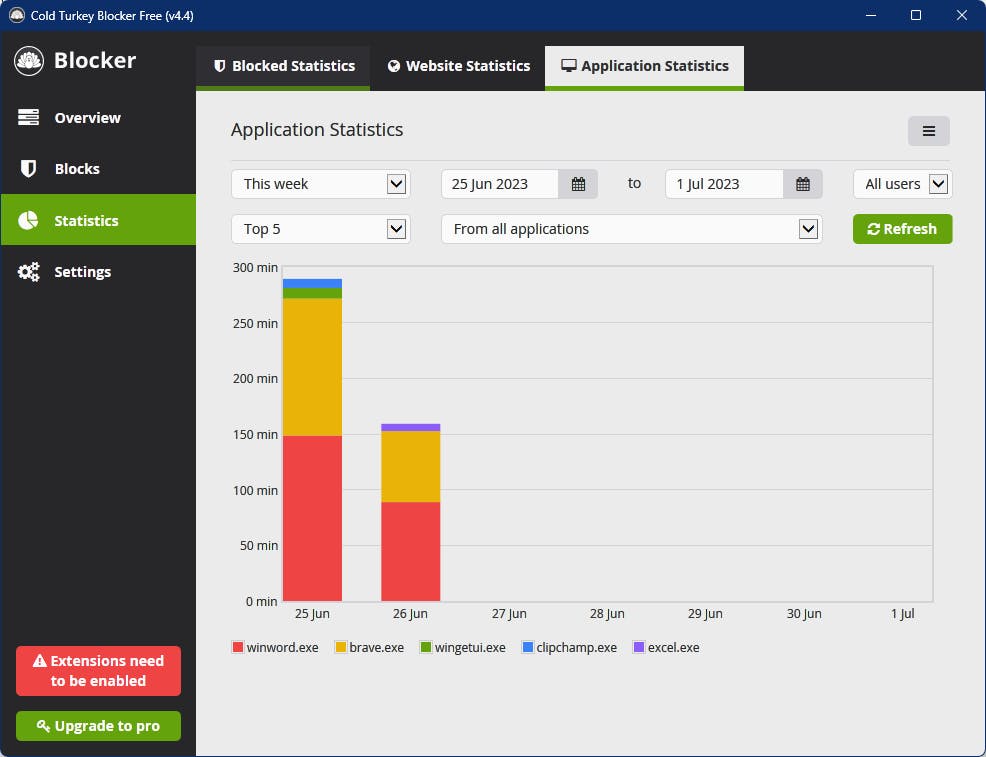
Task: Click the 'Upgrade to pro' button
Action: (x=97, y=726)
